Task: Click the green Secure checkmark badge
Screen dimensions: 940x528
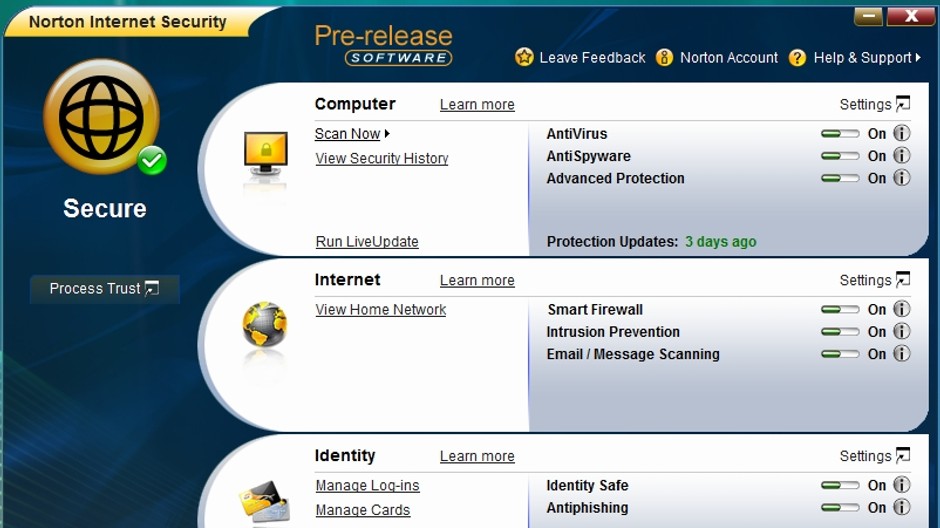Action: click(x=152, y=161)
